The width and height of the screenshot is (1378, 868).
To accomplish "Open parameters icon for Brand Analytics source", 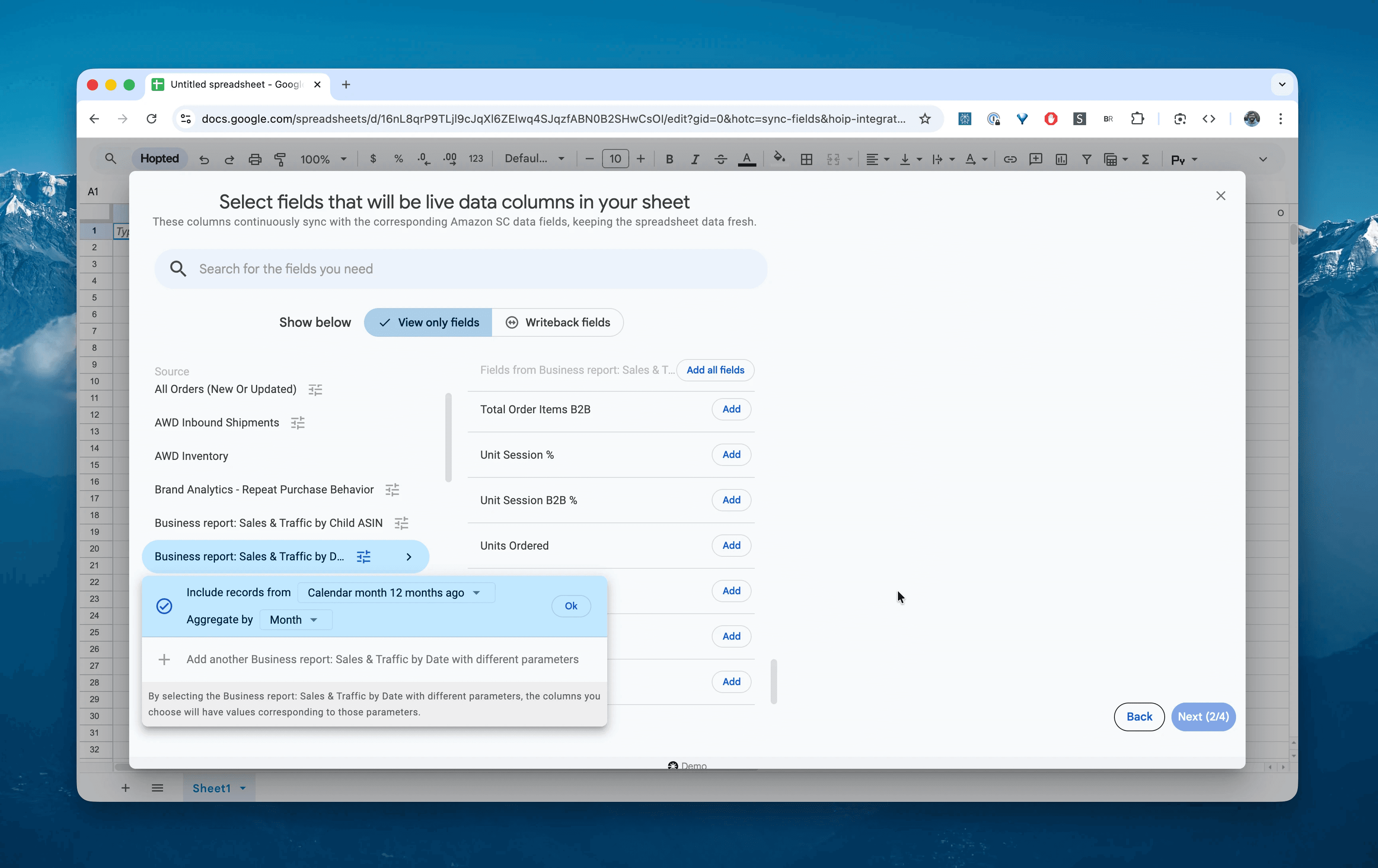I will [x=392, y=489].
